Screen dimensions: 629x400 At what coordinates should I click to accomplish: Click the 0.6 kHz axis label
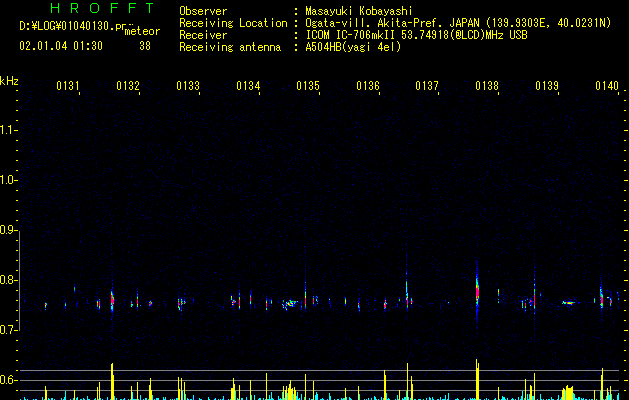point(8,380)
